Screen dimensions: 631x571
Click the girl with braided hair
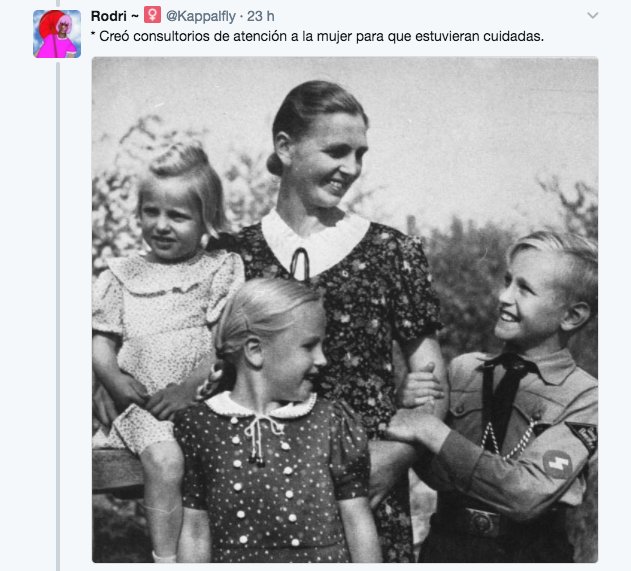coord(270,418)
